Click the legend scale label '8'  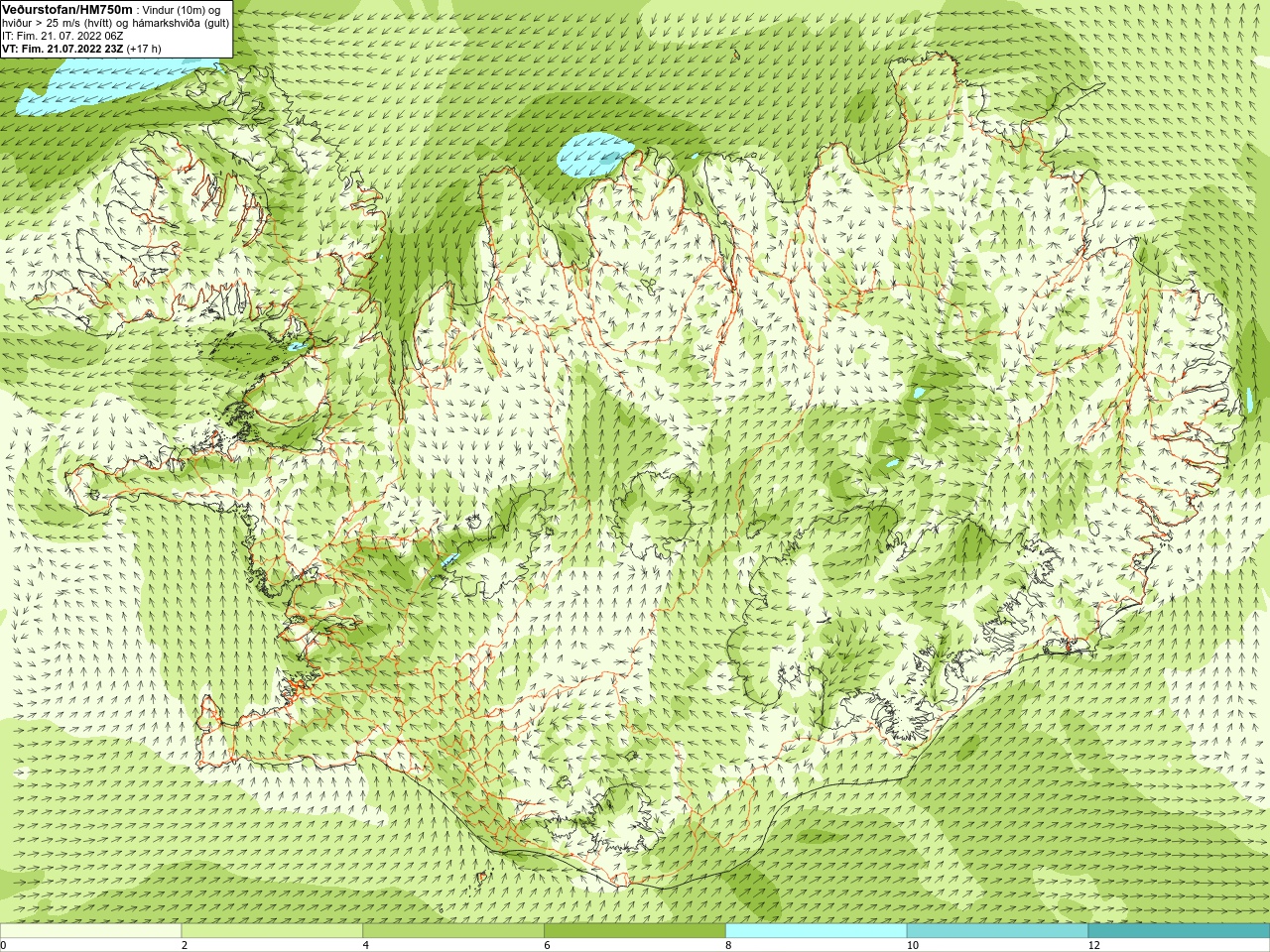728,945
